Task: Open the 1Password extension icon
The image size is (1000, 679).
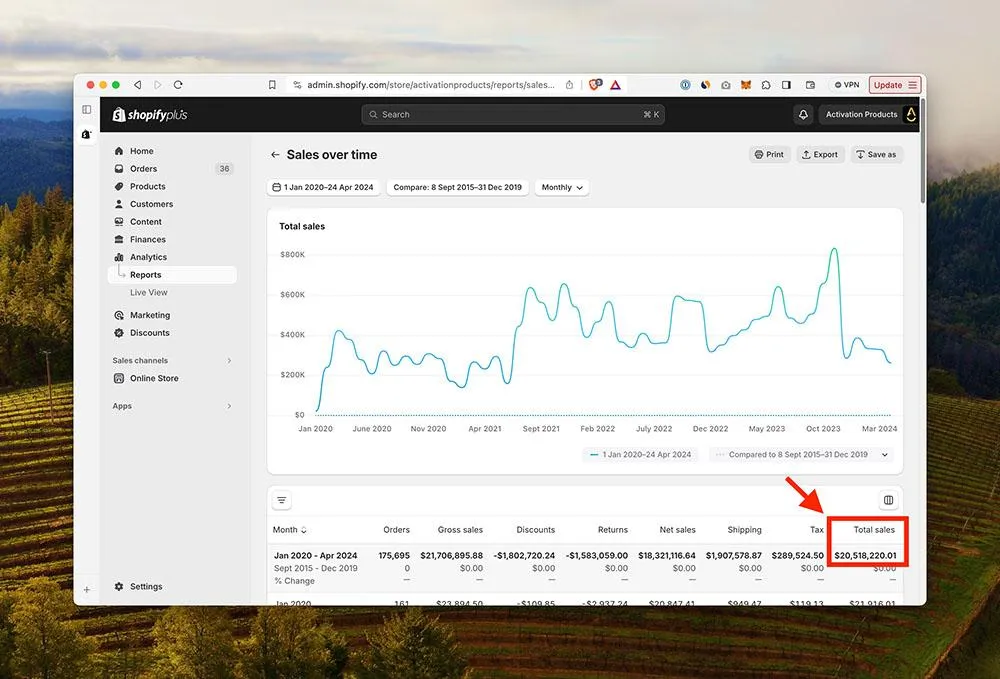Action: click(x=685, y=85)
